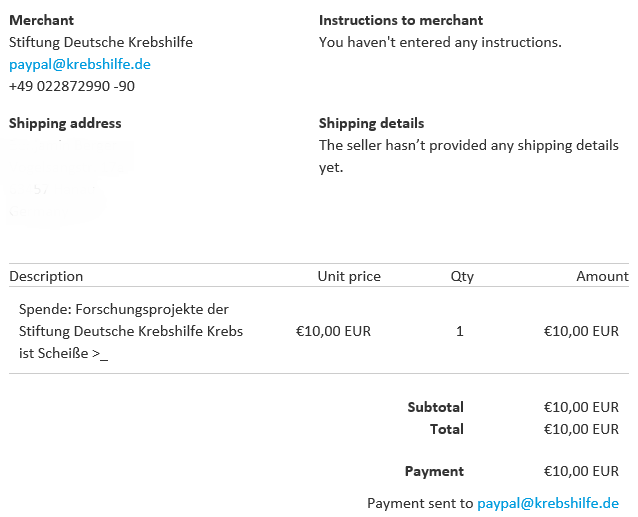Click the Qty column header

tap(462, 277)
